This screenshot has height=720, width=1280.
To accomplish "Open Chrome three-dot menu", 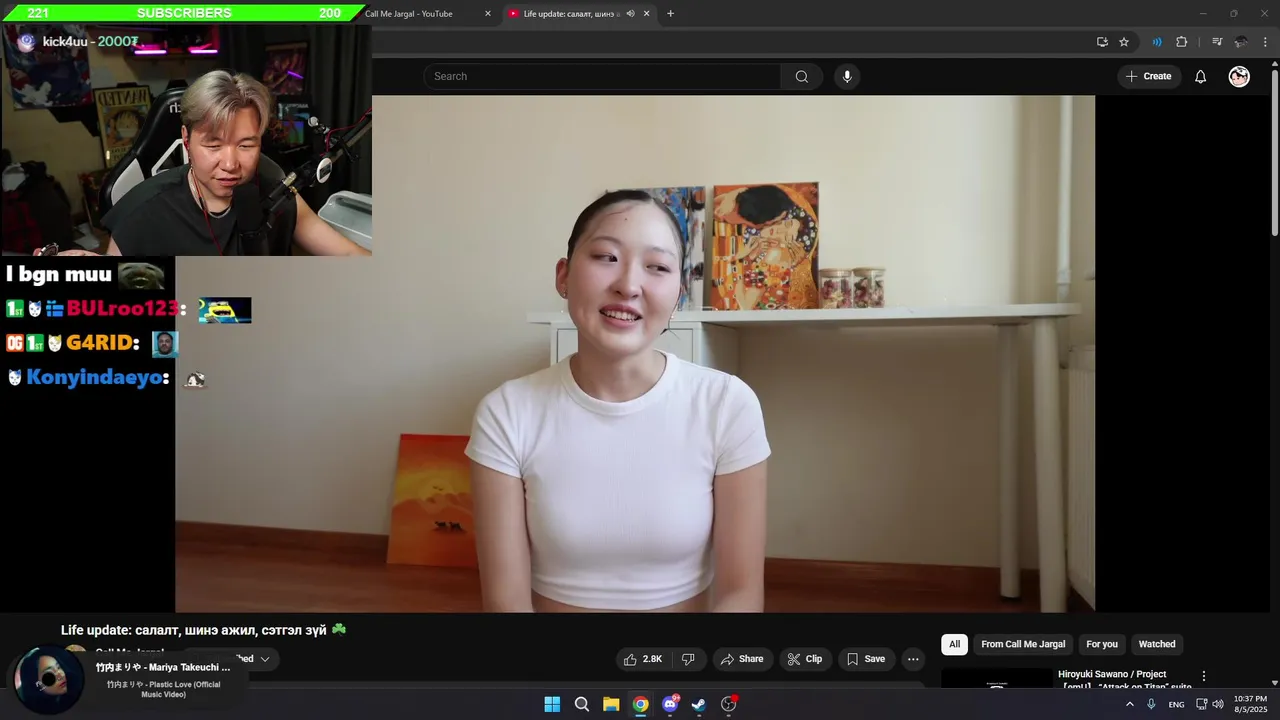I will (x=1265, y=42).
